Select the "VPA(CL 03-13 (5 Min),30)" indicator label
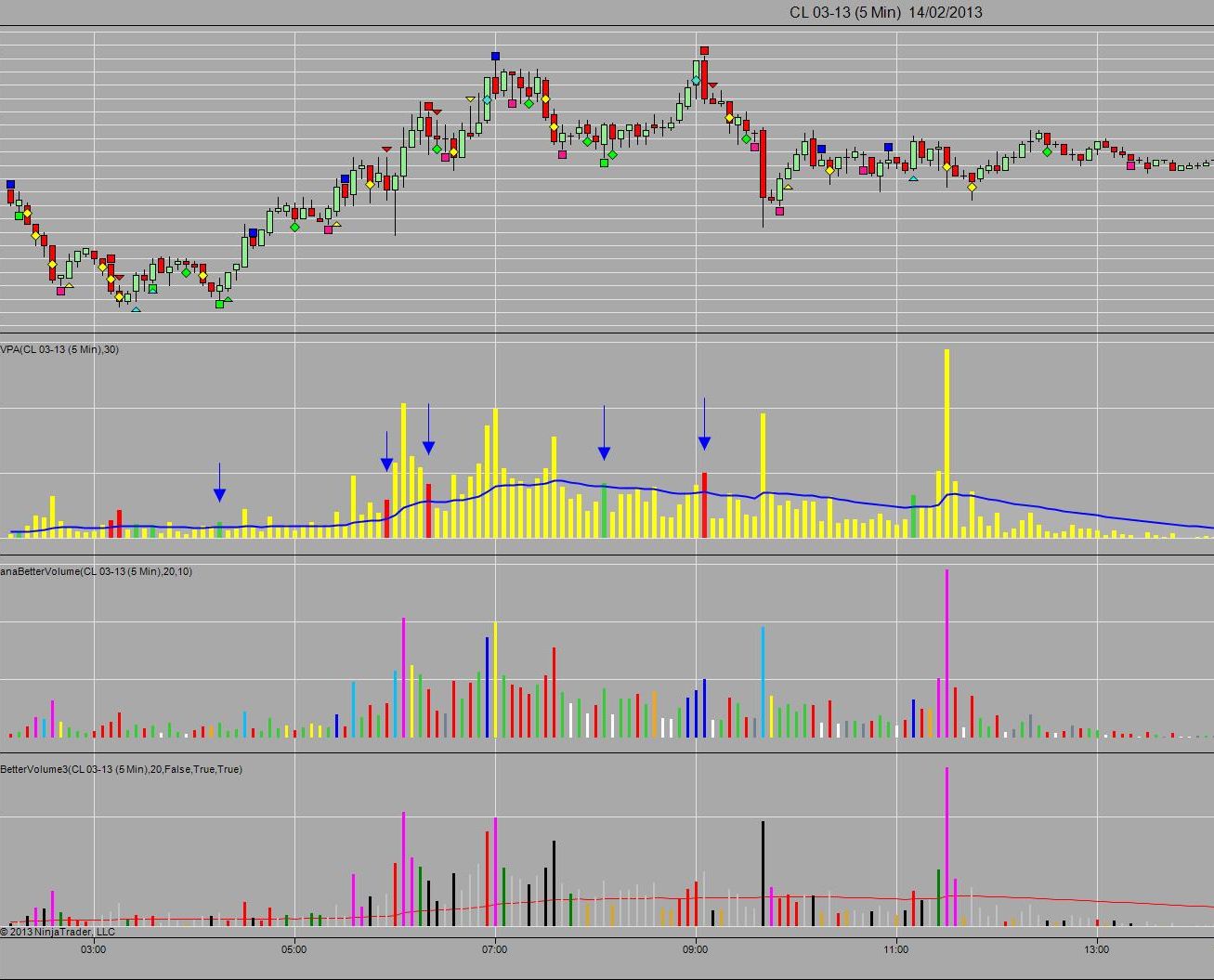The image size is (1214, 980). (x=59, y=349)
